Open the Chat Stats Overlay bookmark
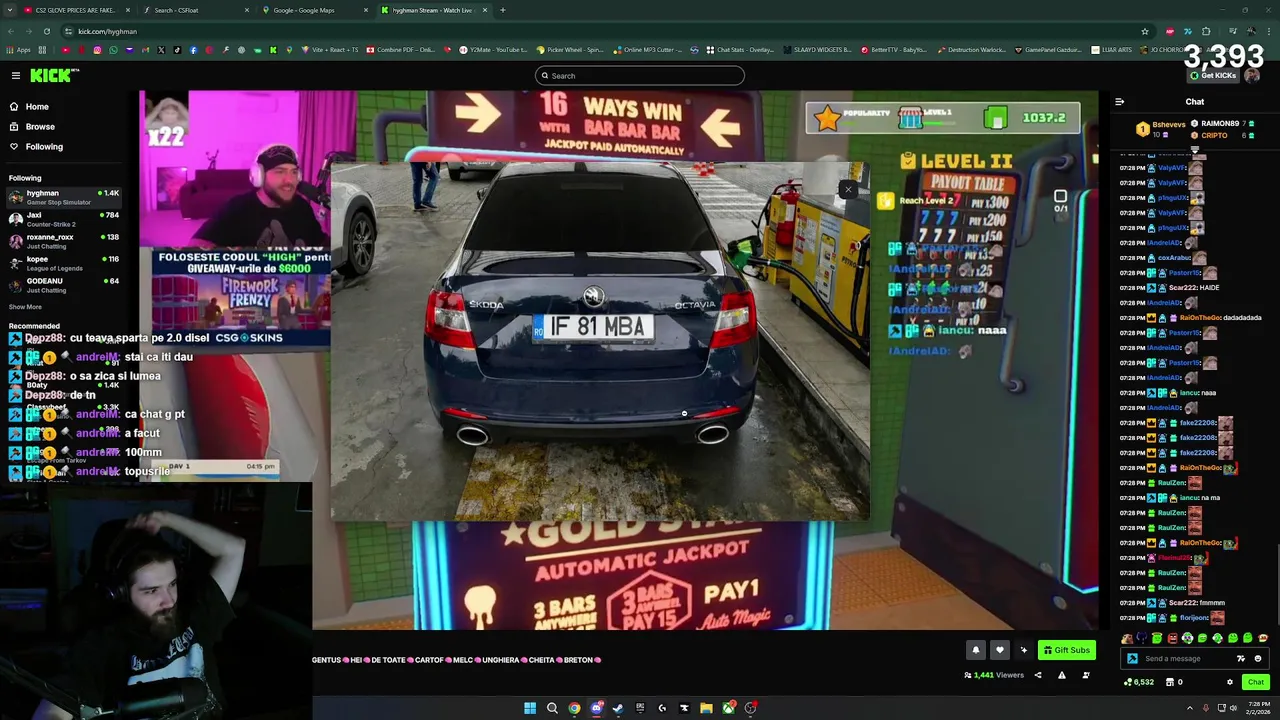The height and width of the screenshot is (720, 1280). (x=740, y=49)
